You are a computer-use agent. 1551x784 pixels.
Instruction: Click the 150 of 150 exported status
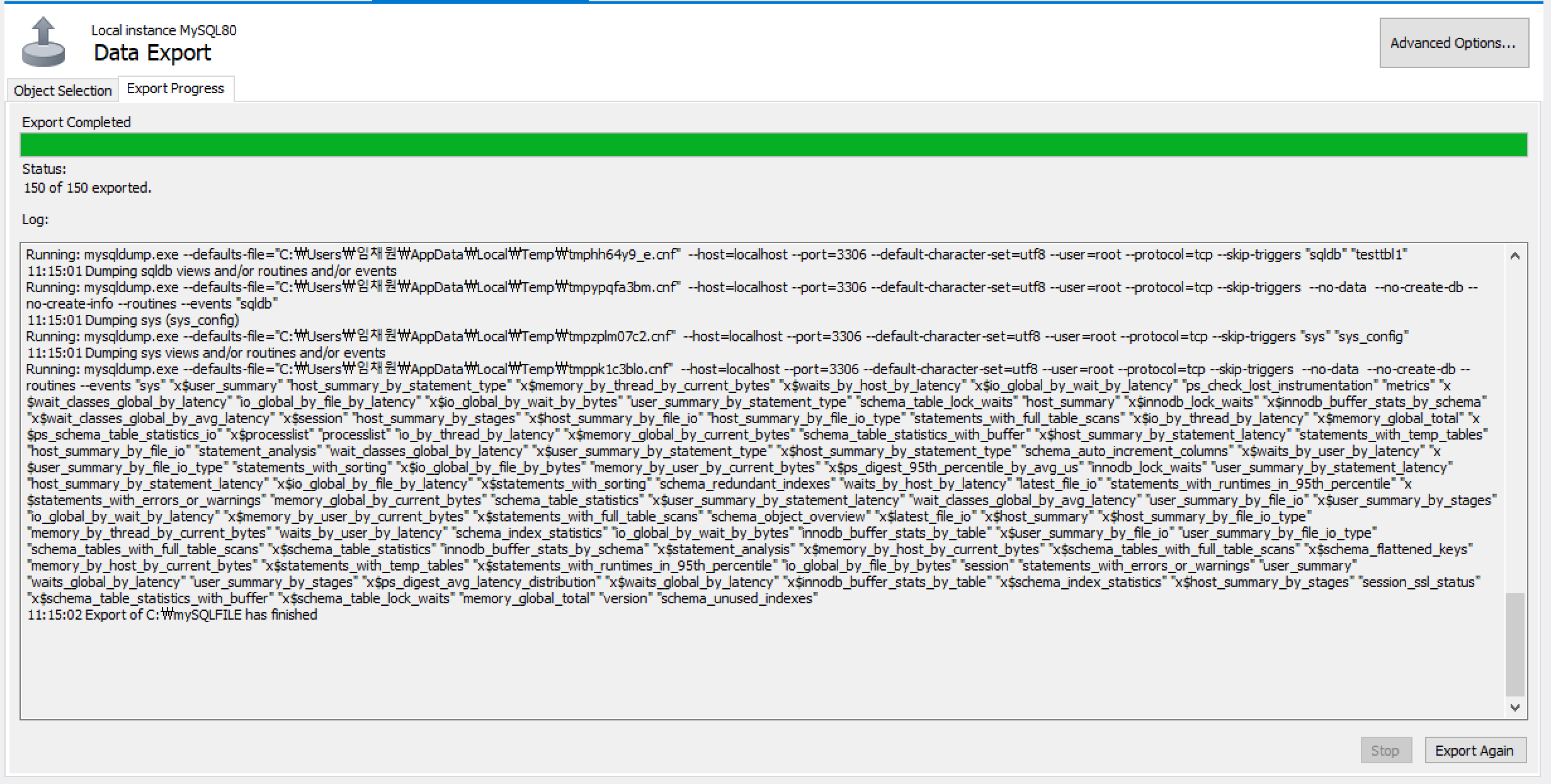(87, 188)
